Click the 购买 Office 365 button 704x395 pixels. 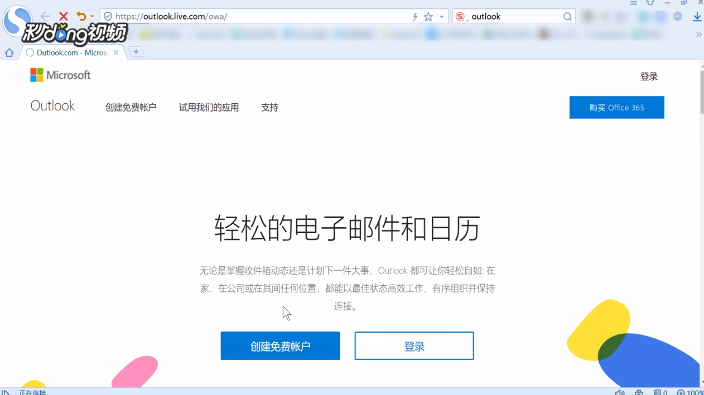(x=616, y=107)
